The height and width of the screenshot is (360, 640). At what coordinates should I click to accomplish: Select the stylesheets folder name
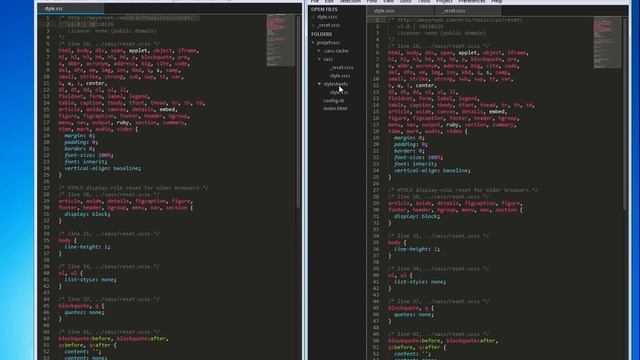click(336, 84)
